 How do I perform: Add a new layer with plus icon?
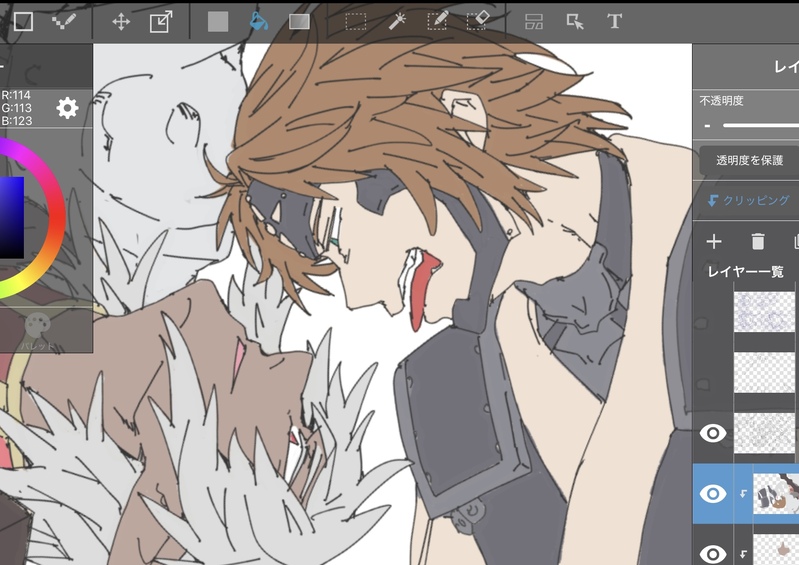click(714, 241)
